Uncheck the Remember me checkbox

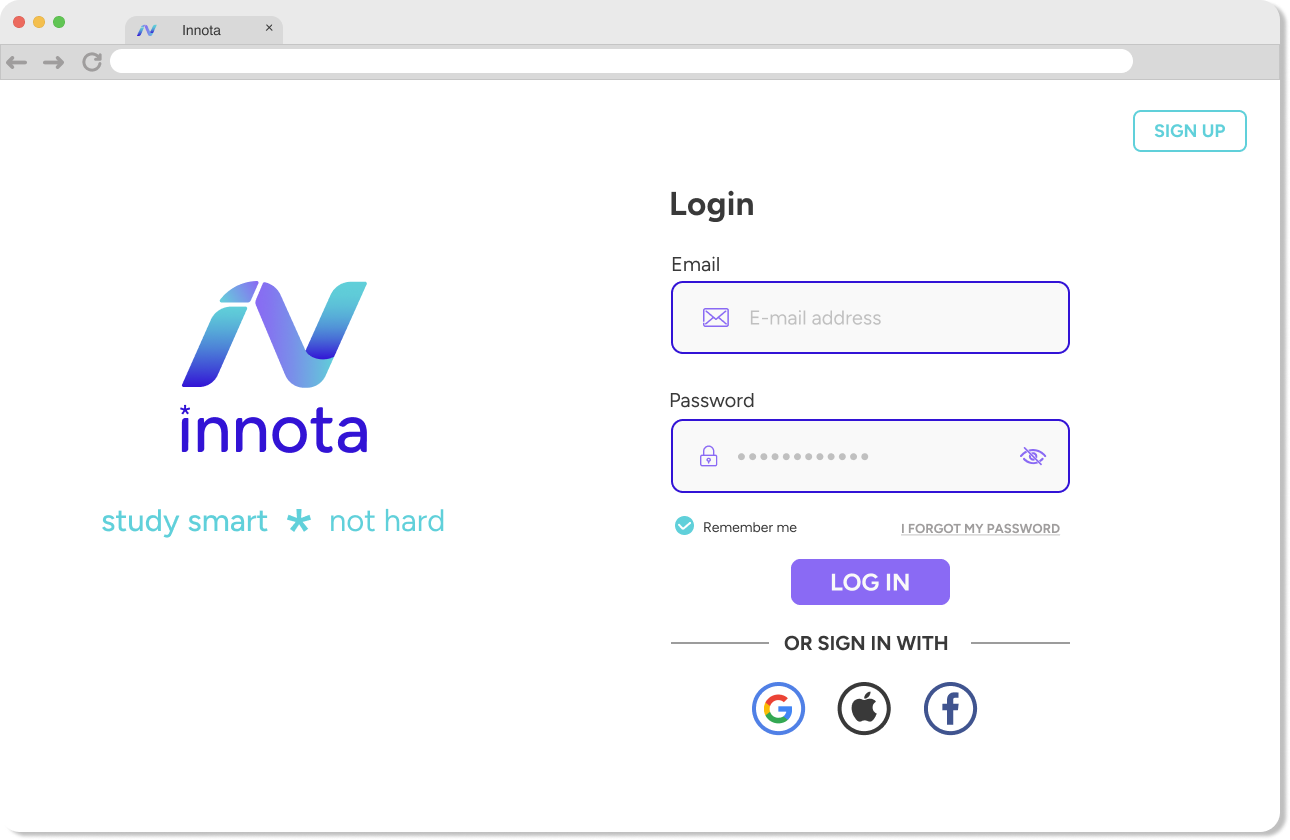click(684, 526)
